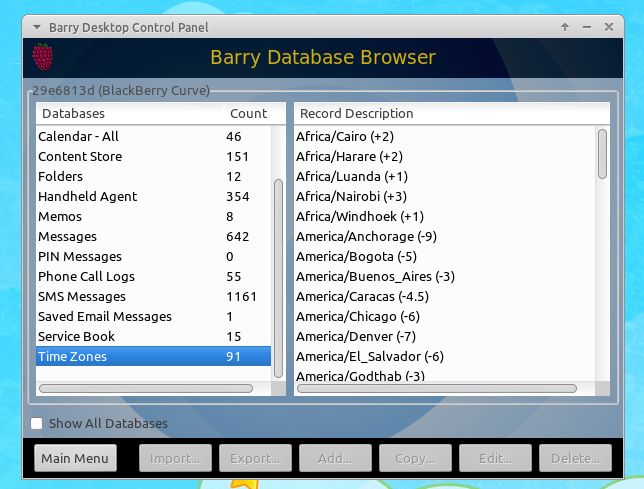Select the America/Bogota (-5) record

[x=445, y=257]
